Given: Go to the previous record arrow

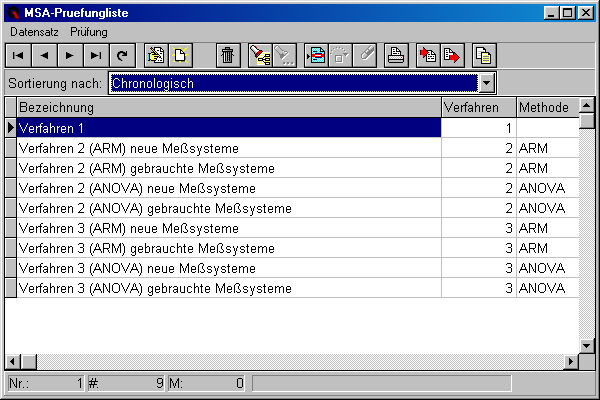Looking at the screenshot, I should coord(45,56).
